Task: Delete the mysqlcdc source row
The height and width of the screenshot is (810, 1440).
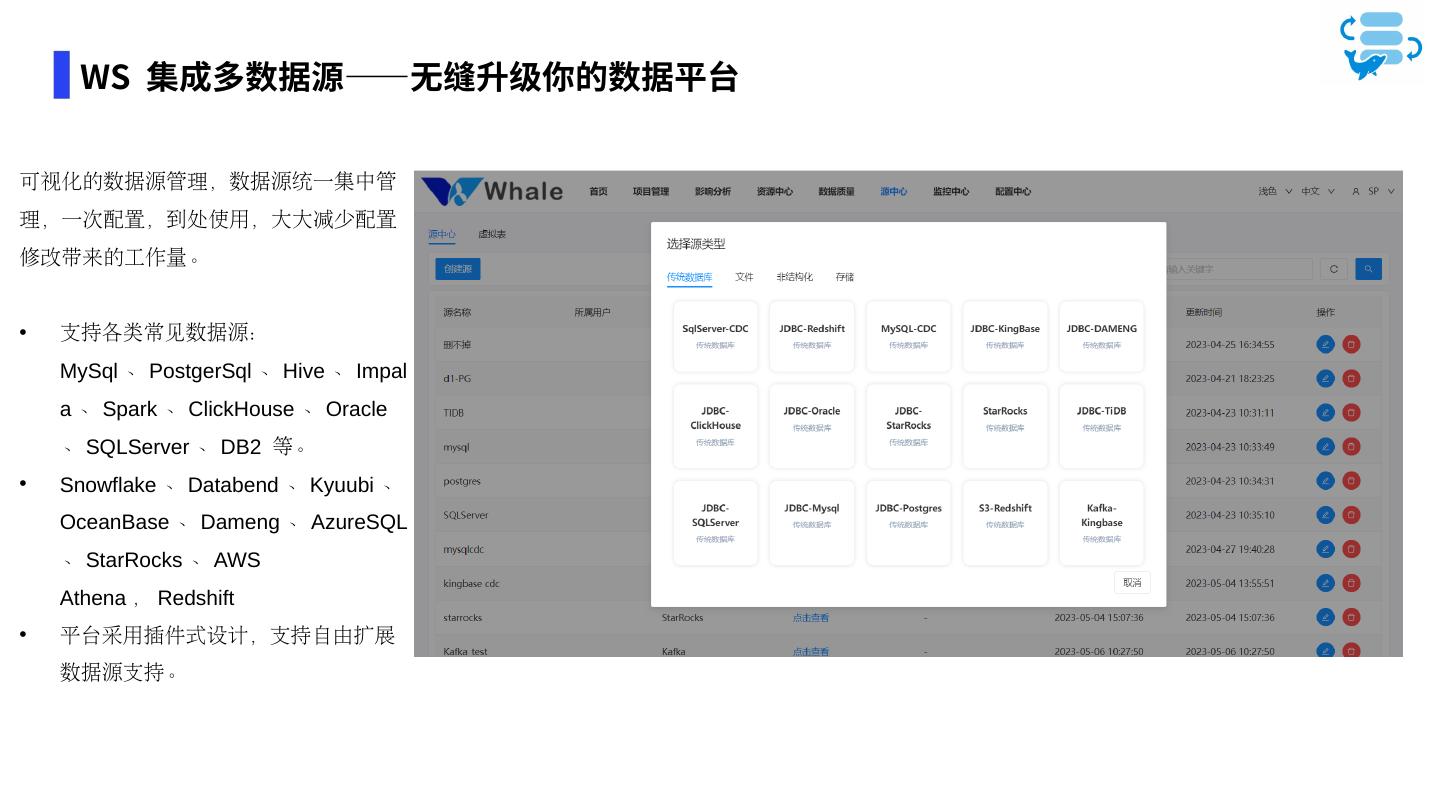Action: pyautogui.click(x=1351, y=548)
